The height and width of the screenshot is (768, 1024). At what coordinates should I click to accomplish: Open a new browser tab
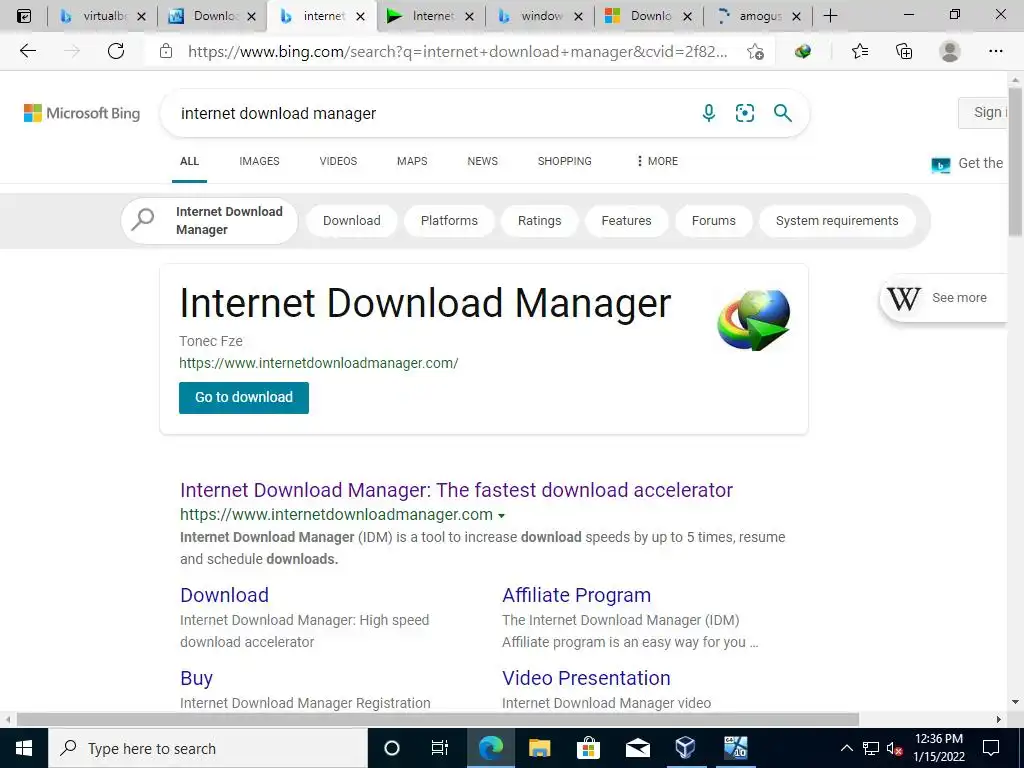830,16
